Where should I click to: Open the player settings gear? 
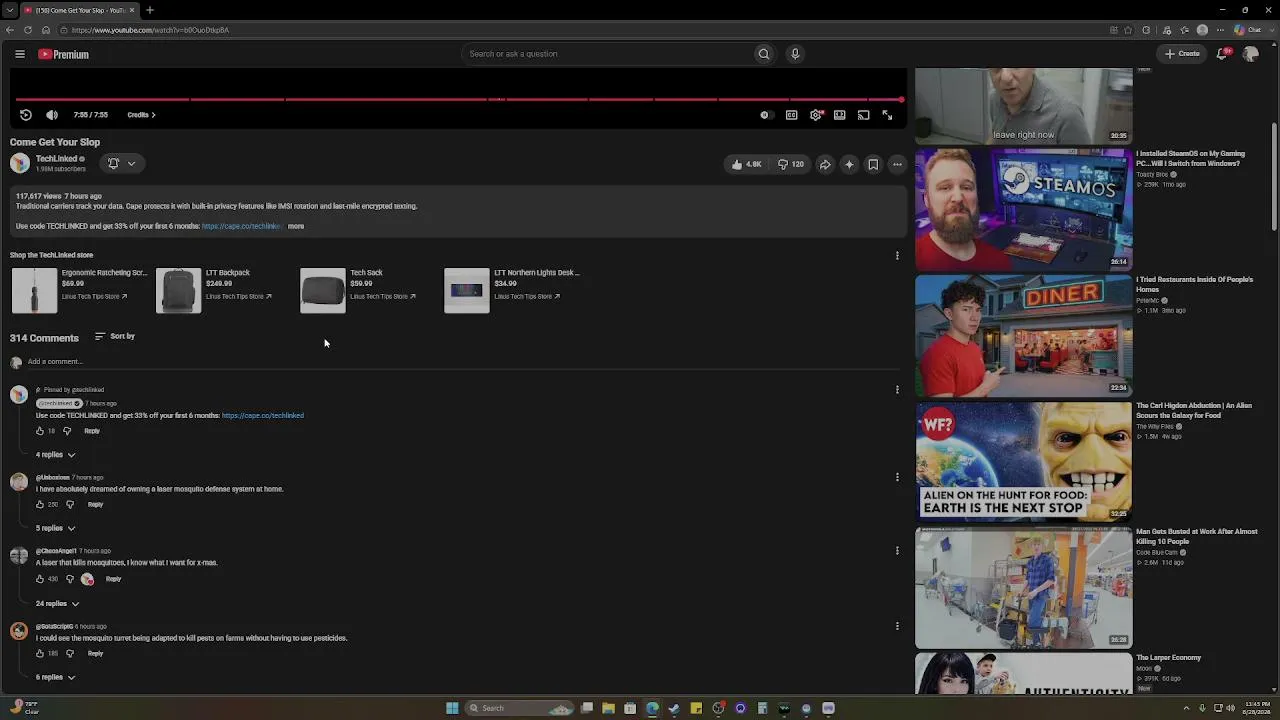click(816, 115)
